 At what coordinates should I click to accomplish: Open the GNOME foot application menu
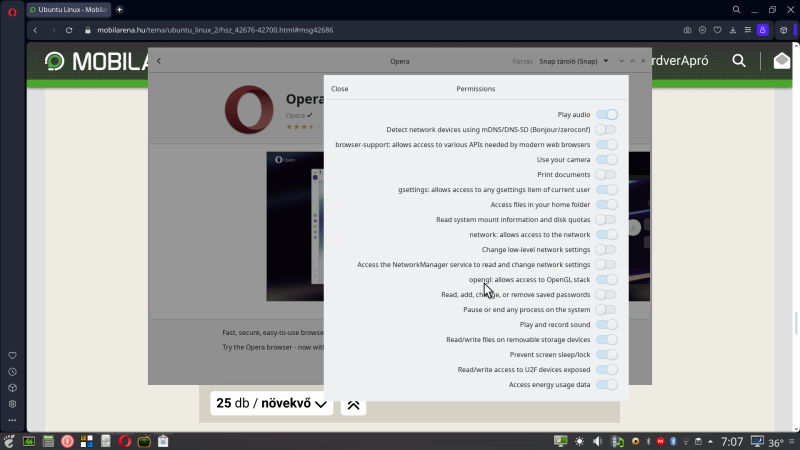pos(9,441)
